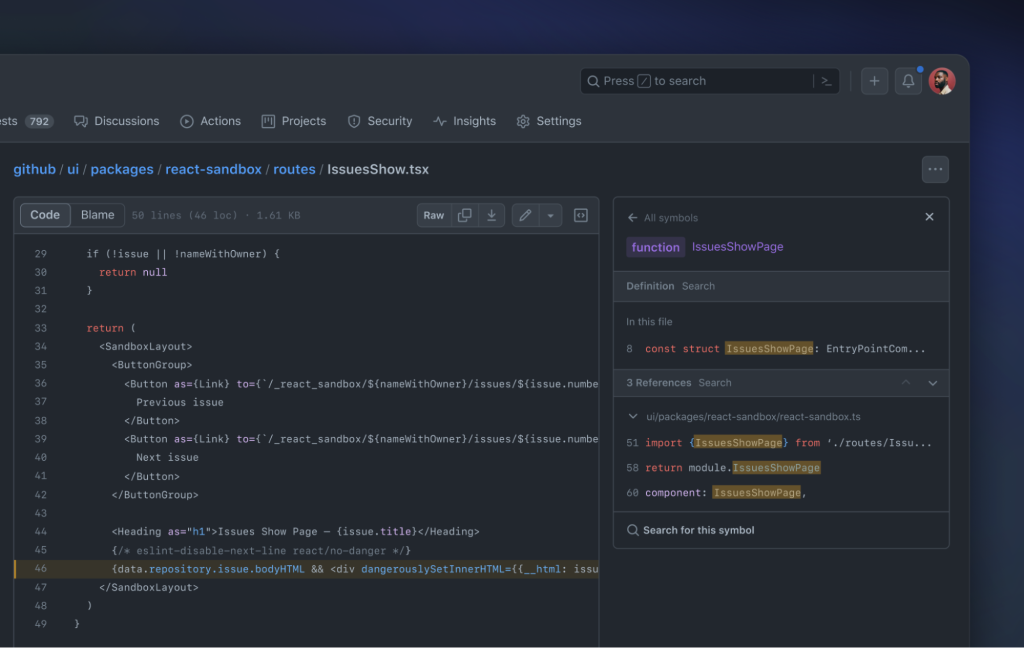Click the Raw button
This screenshot has width=1024, height=648.
click(x=434, y=215)
